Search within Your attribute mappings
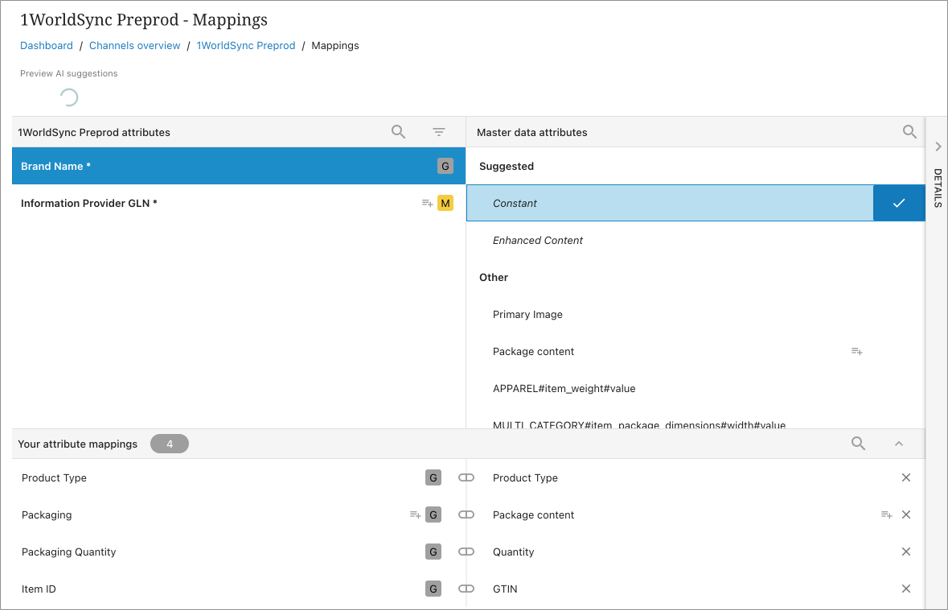 pyautogui.click(x=858, y=444)
